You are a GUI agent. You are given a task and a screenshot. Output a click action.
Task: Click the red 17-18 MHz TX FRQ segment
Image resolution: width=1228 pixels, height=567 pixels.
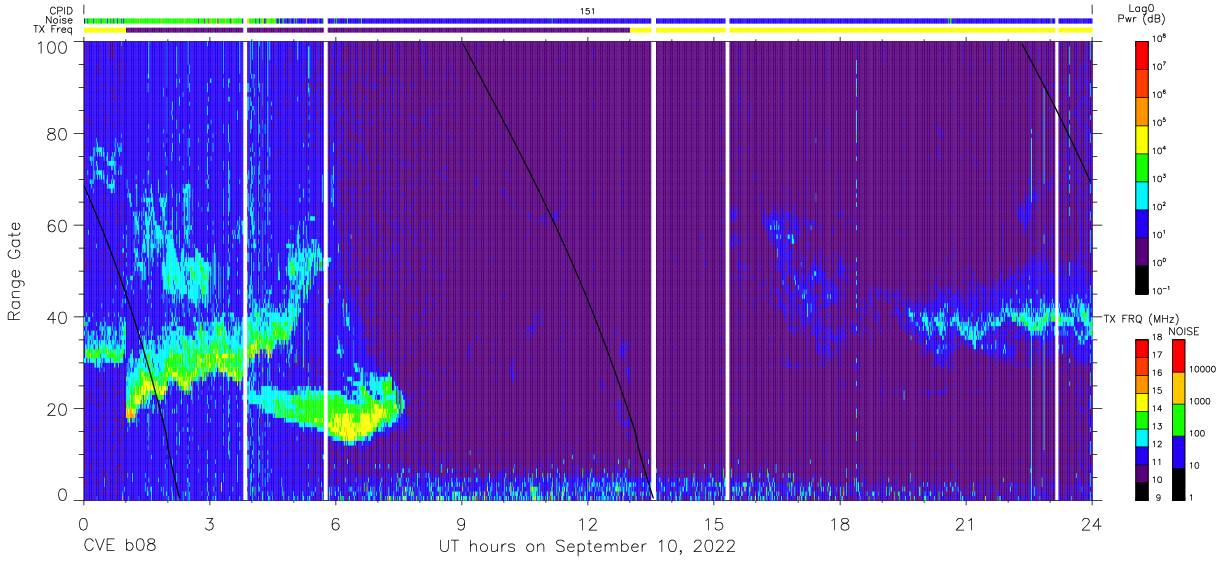coord(1142,347)
